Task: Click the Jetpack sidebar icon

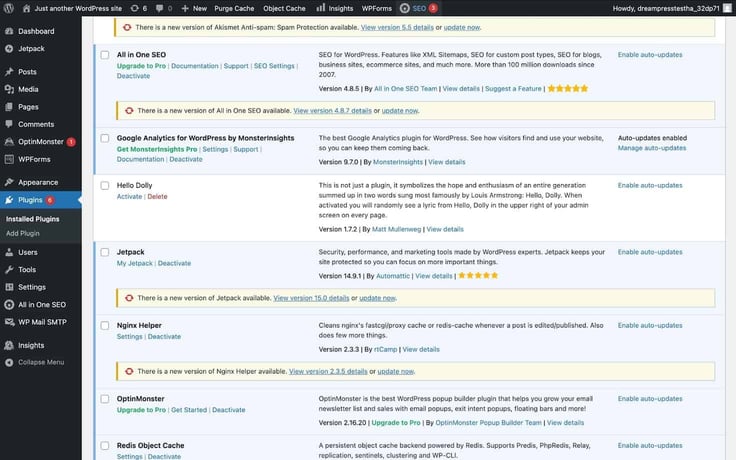Action: pyautogui.click(x=9, y=48)
